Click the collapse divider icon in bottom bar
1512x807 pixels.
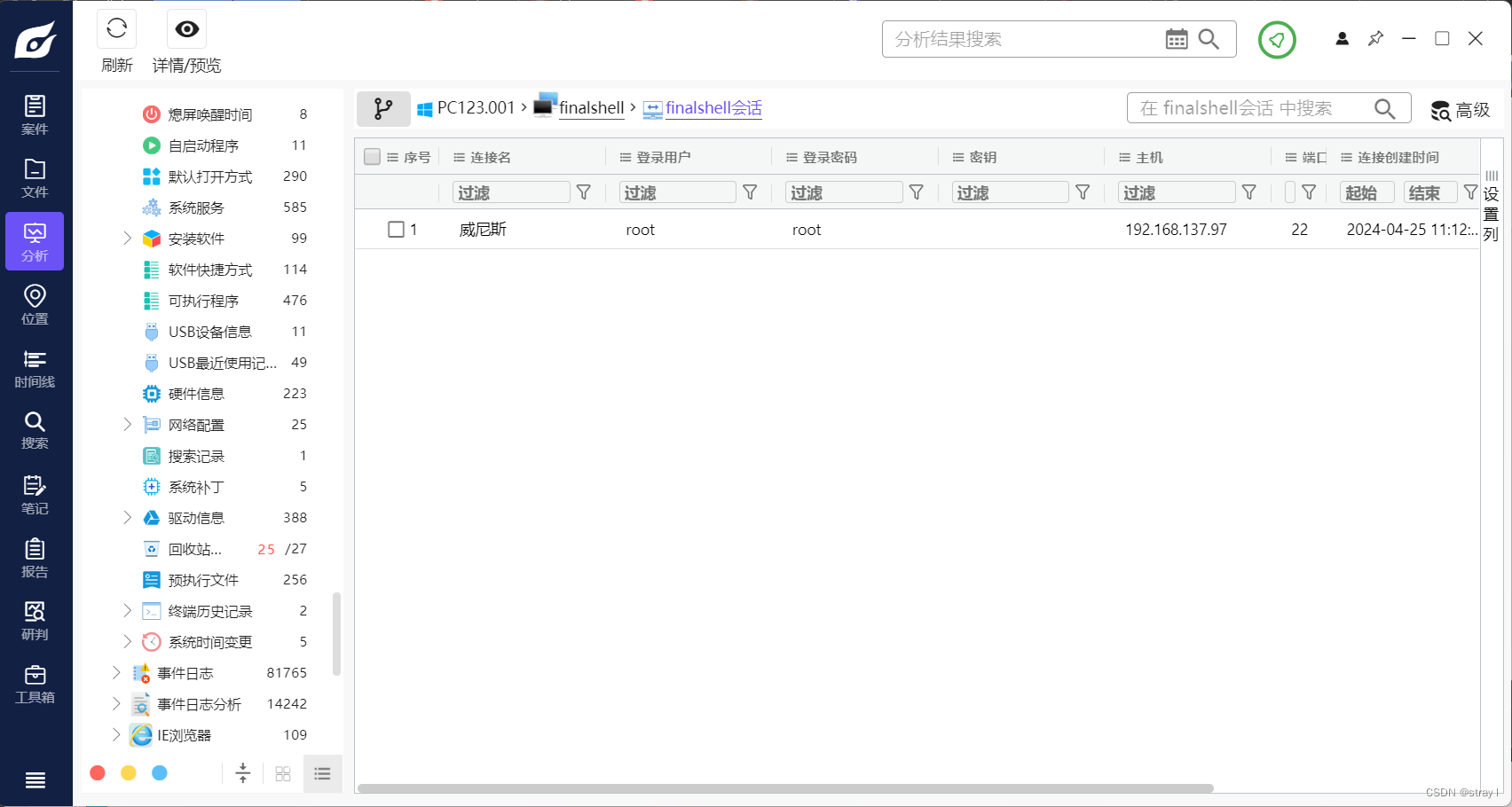(242, 773)
